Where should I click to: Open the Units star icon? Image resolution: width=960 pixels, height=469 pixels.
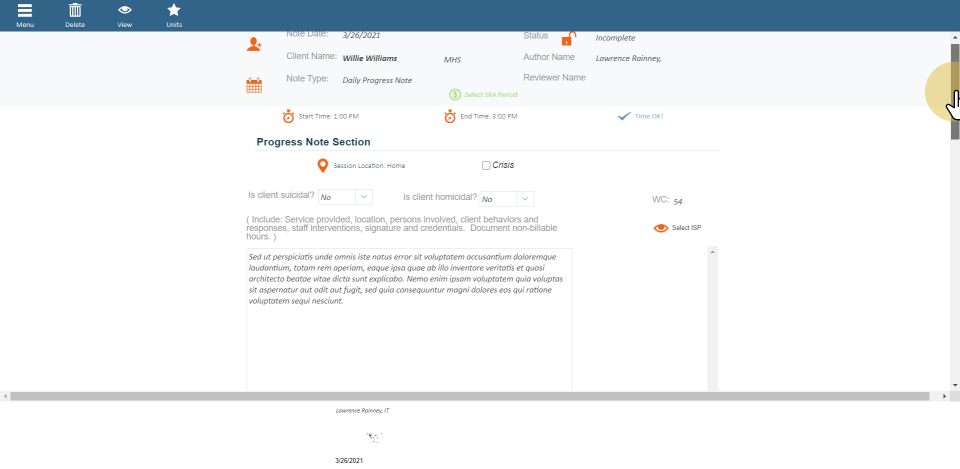coord(174,11)
